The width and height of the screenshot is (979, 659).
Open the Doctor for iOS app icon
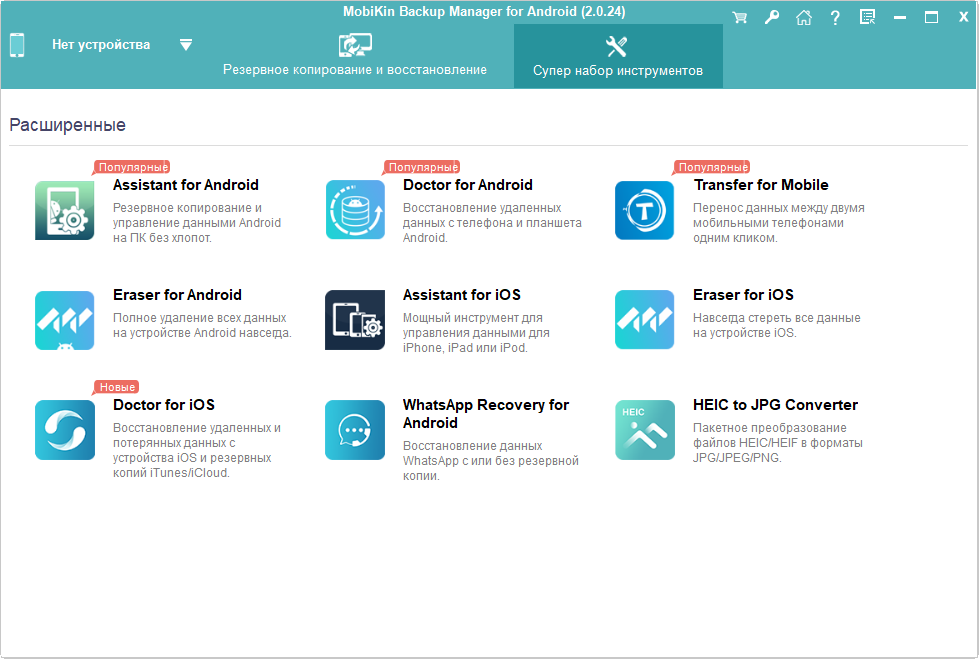(x=65, y=430)
